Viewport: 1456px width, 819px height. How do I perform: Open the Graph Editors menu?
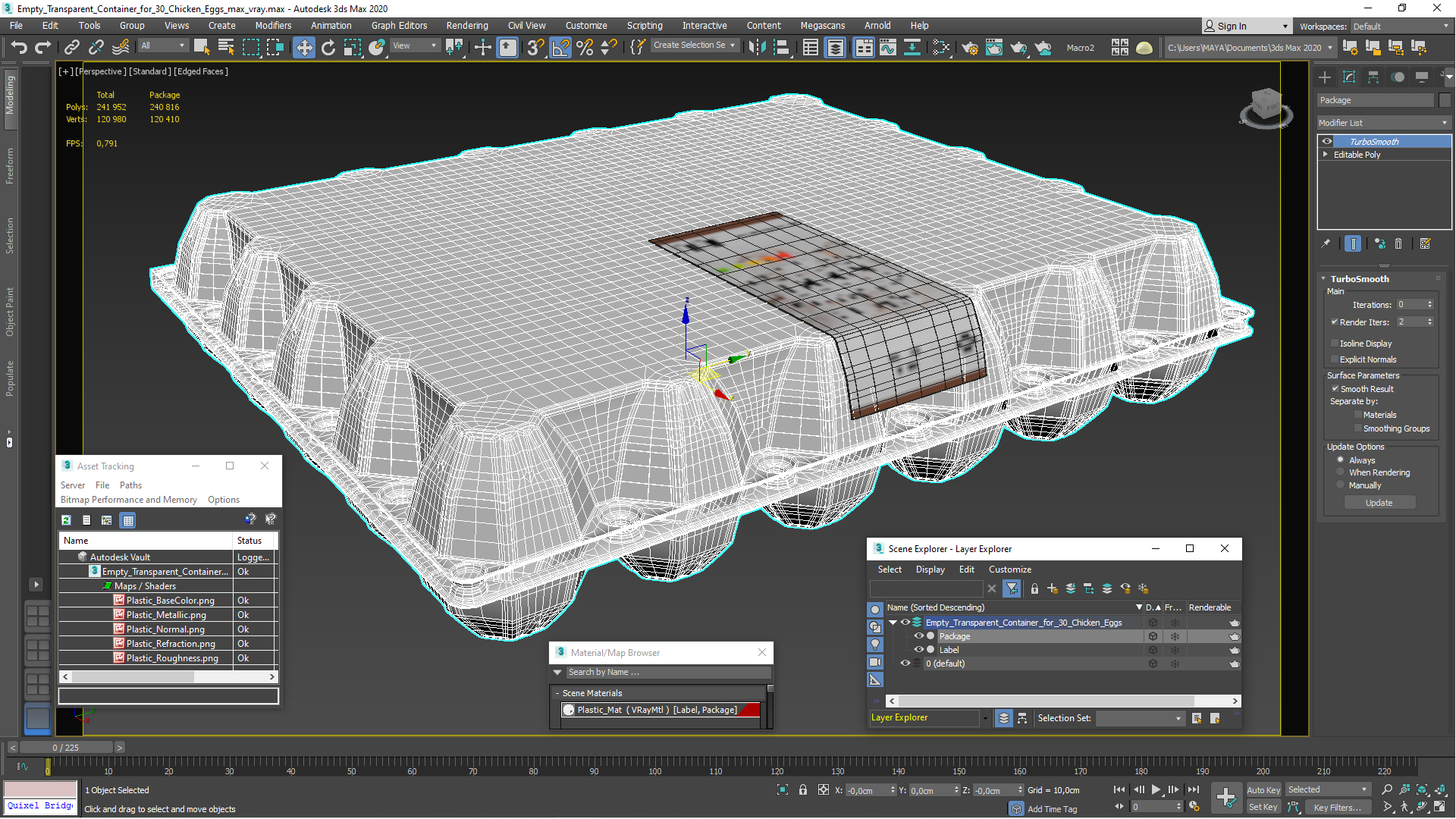pyautogui.click(x=399, y=26)
